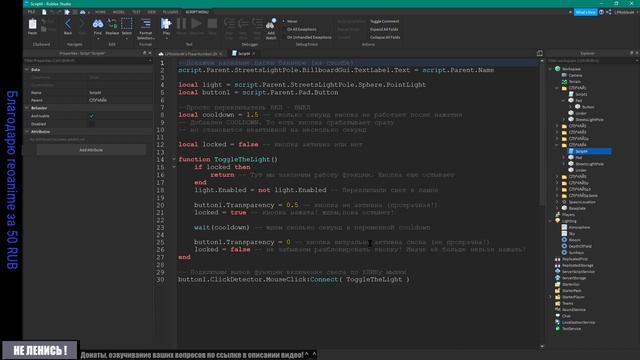
Task: Expand the StarterPlayer tree node
Action: 550,297
